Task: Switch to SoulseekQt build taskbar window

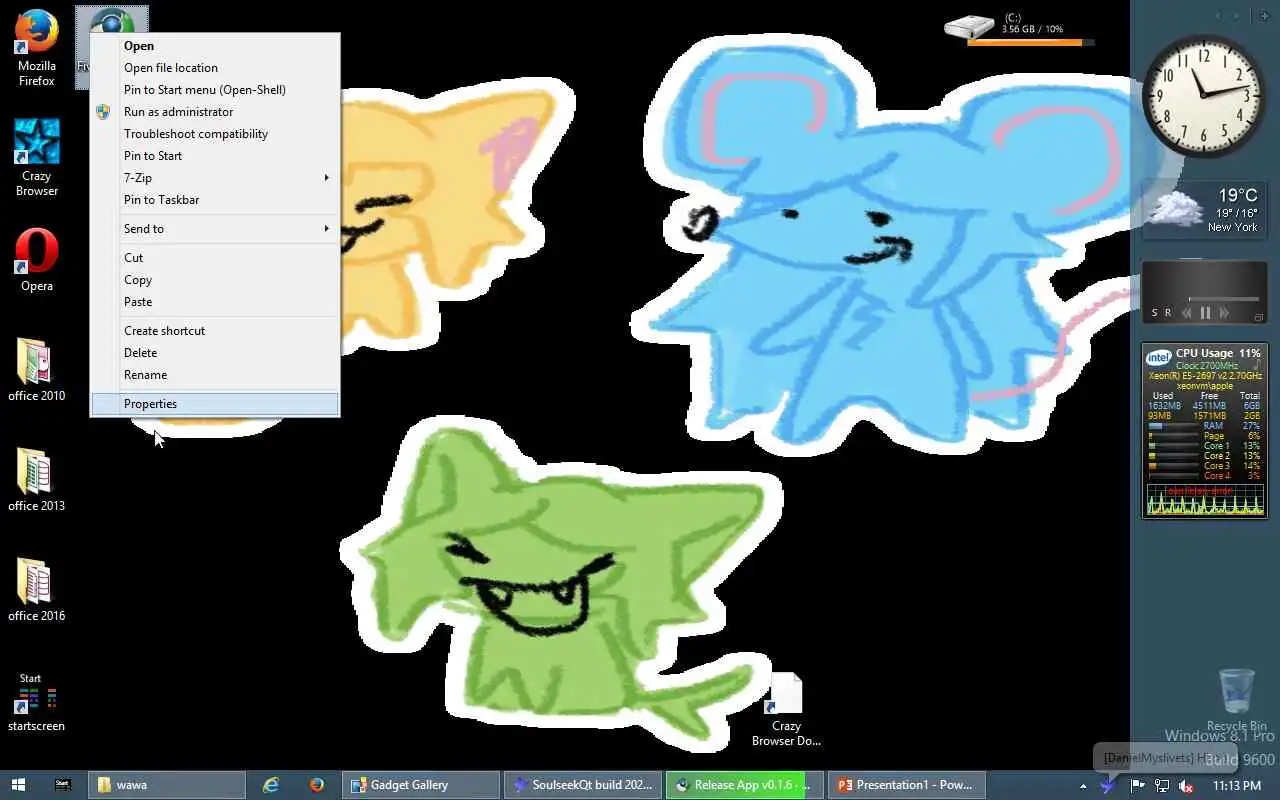Action: (583, 785)
